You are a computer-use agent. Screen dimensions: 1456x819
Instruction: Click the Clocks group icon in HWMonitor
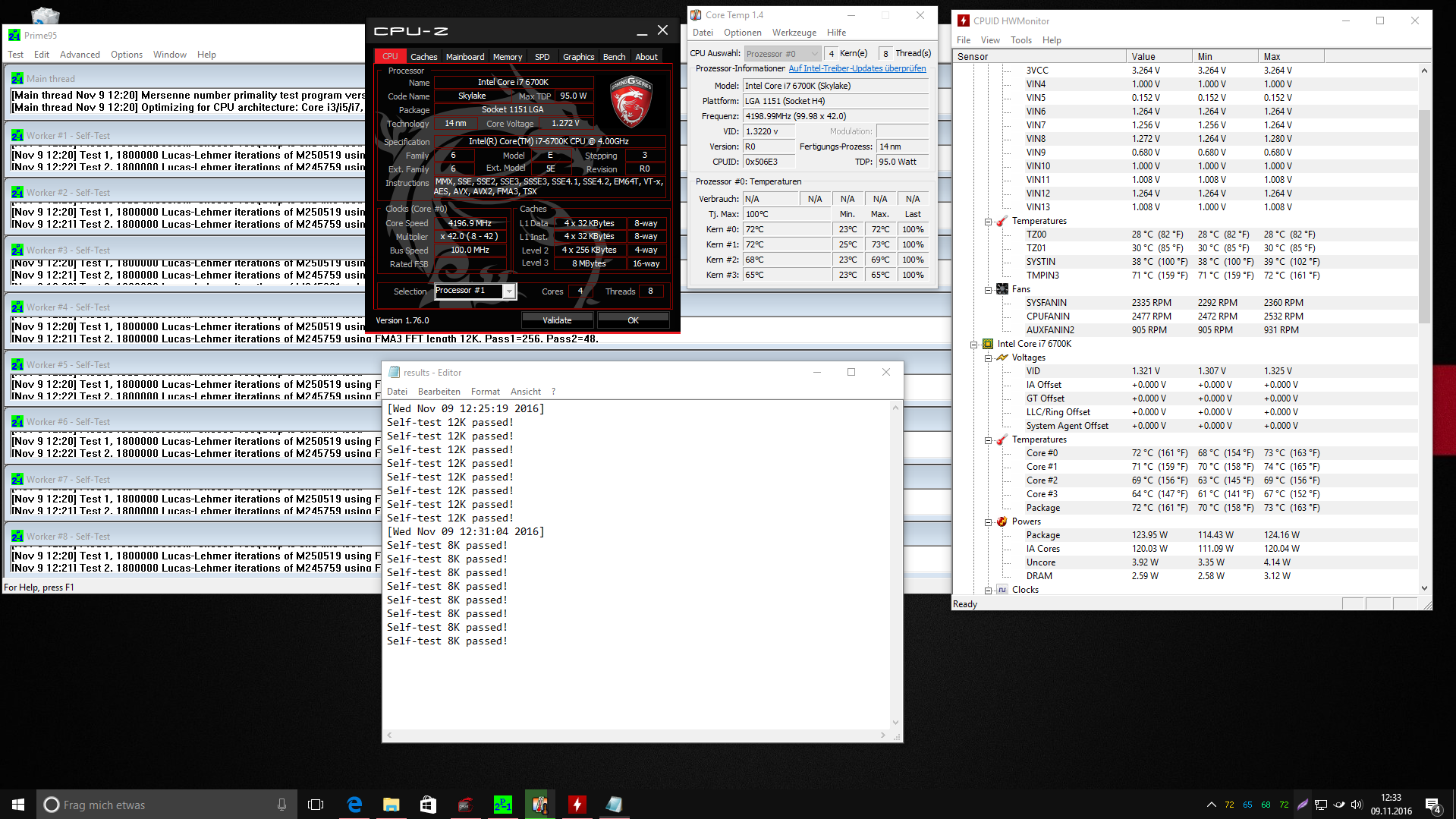pos(1002,590)
